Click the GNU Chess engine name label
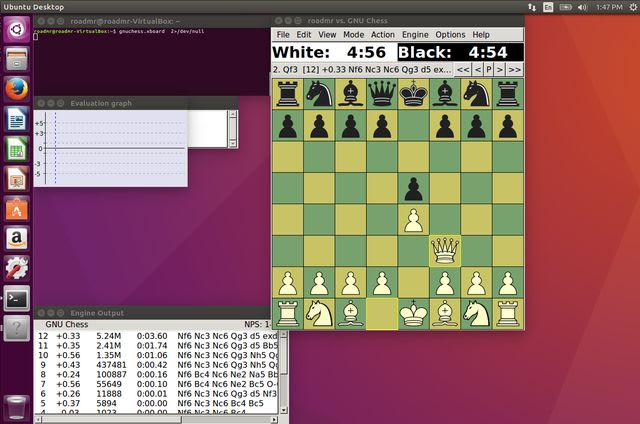Screen dimensions: 640x424 (x=67, y=324)
